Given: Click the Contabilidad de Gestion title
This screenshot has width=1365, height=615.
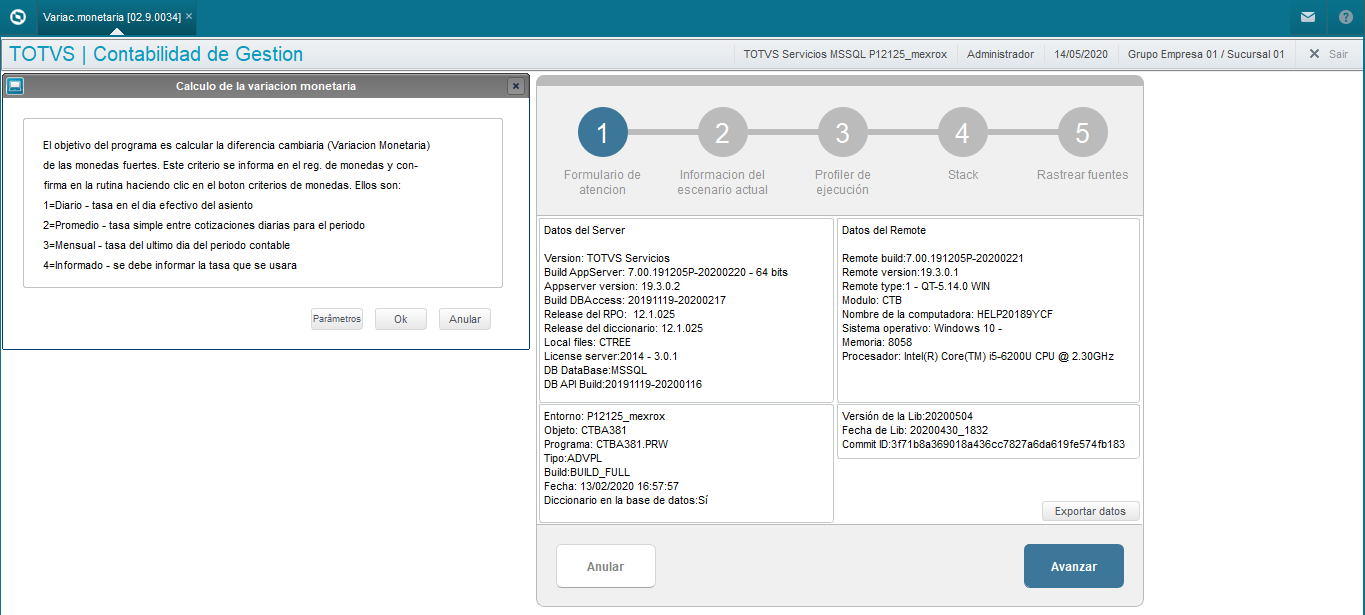Looking at the screenshot, I should 198,54.
